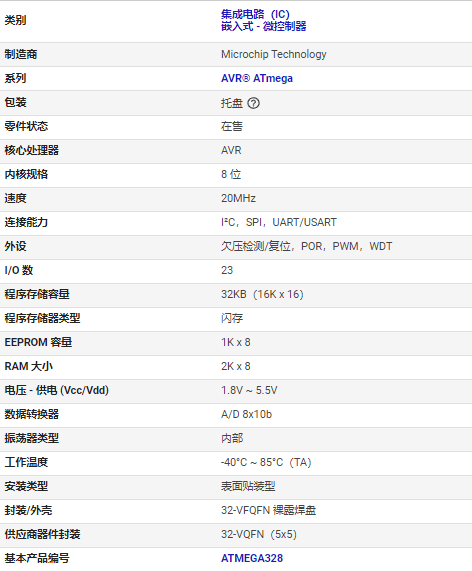The width and height of the screenshot is (472, 571).
Task: Click the 表面贴装型 mounting type value
Action: [248, 486]
